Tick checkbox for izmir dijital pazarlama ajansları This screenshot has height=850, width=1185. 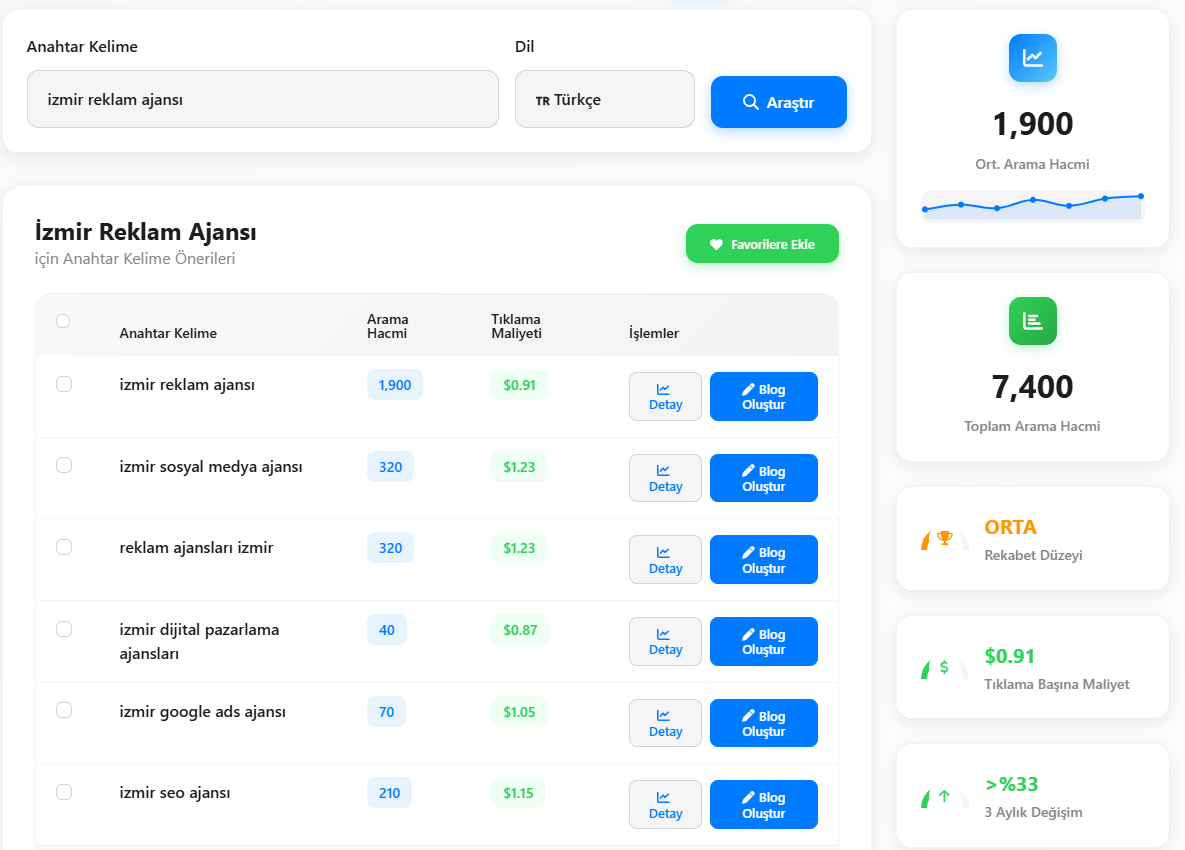[64, 629]
